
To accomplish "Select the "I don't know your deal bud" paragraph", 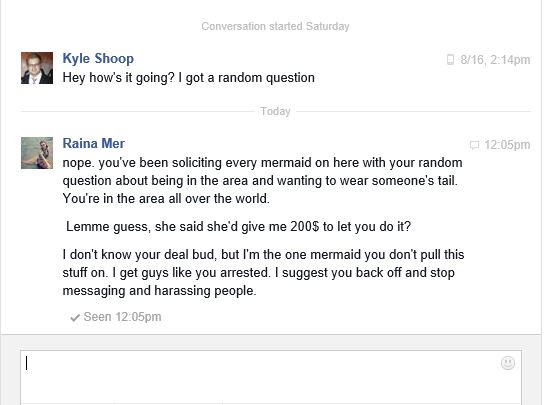I will 263,272.
